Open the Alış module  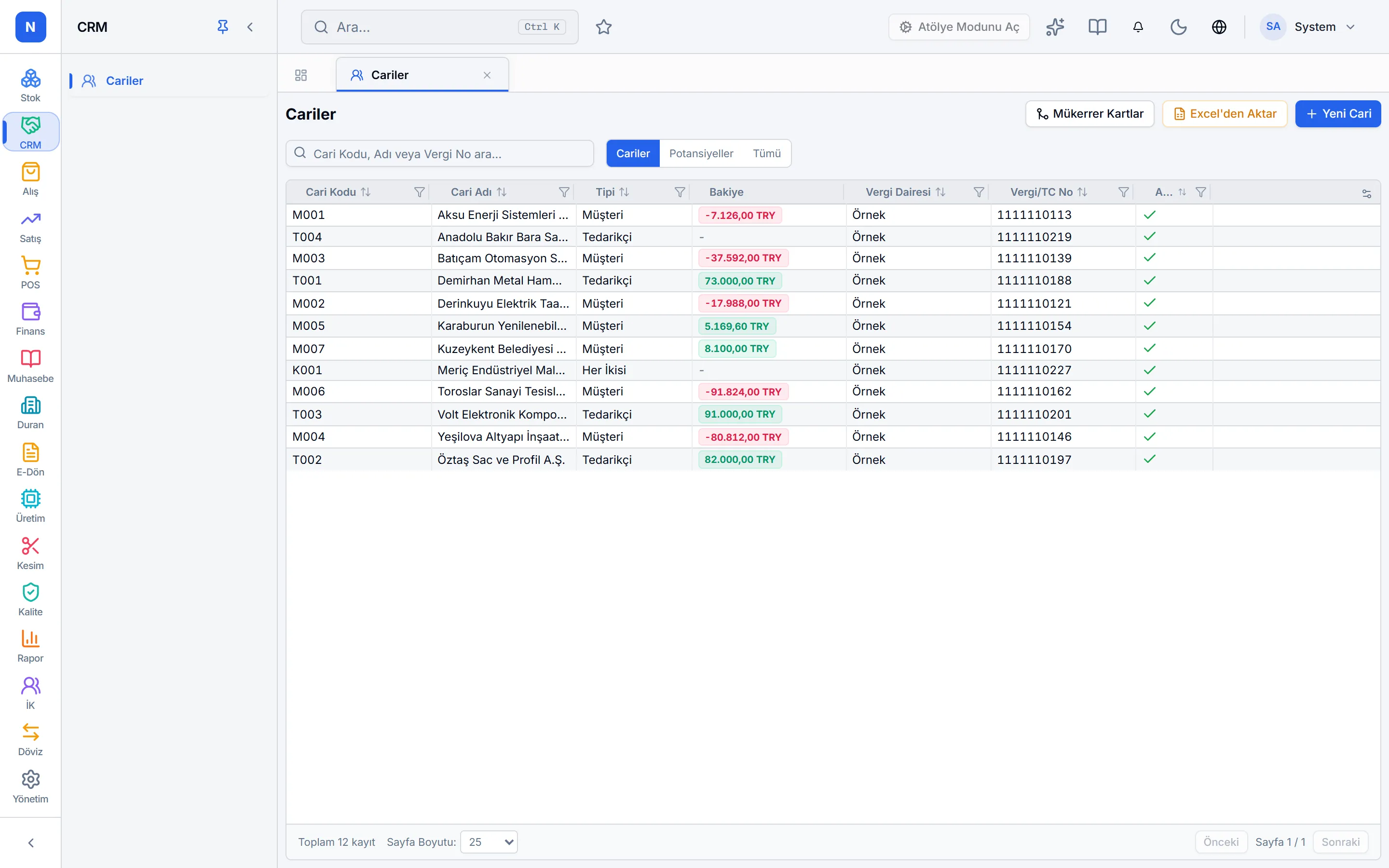[x=30, y=179]
